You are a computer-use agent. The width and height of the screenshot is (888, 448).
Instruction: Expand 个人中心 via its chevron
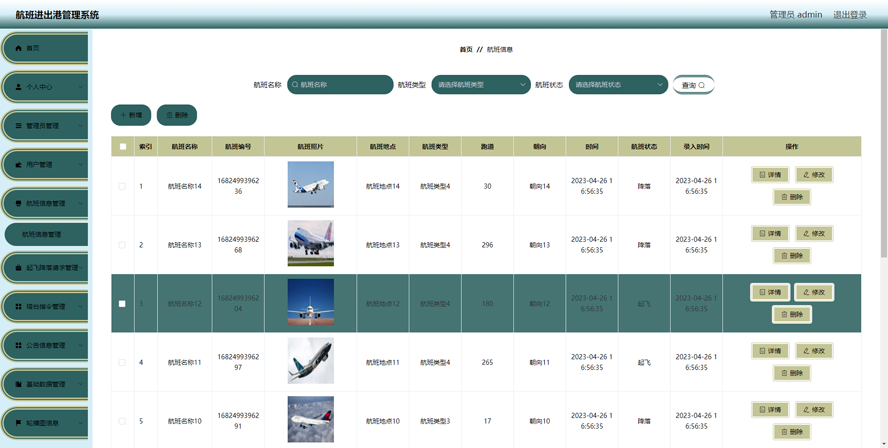[x=80, y=87]
